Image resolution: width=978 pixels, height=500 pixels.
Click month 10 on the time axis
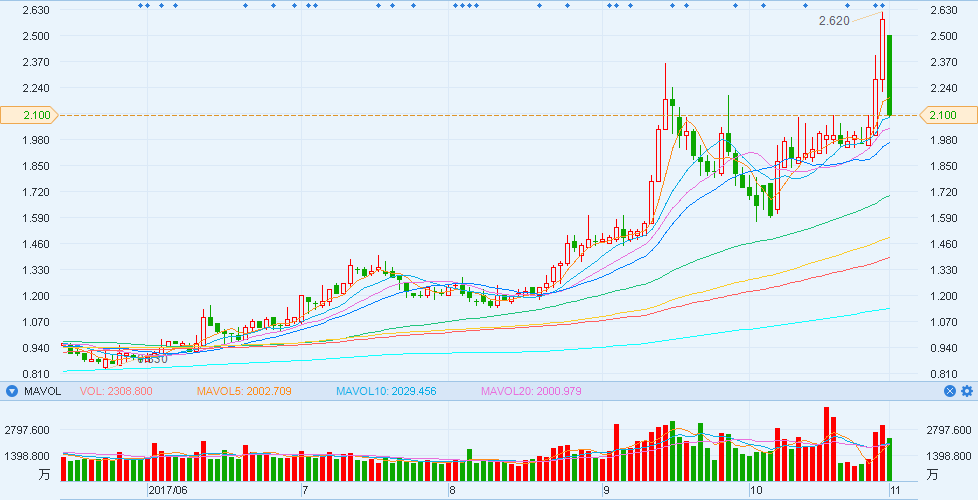point(757,490)
